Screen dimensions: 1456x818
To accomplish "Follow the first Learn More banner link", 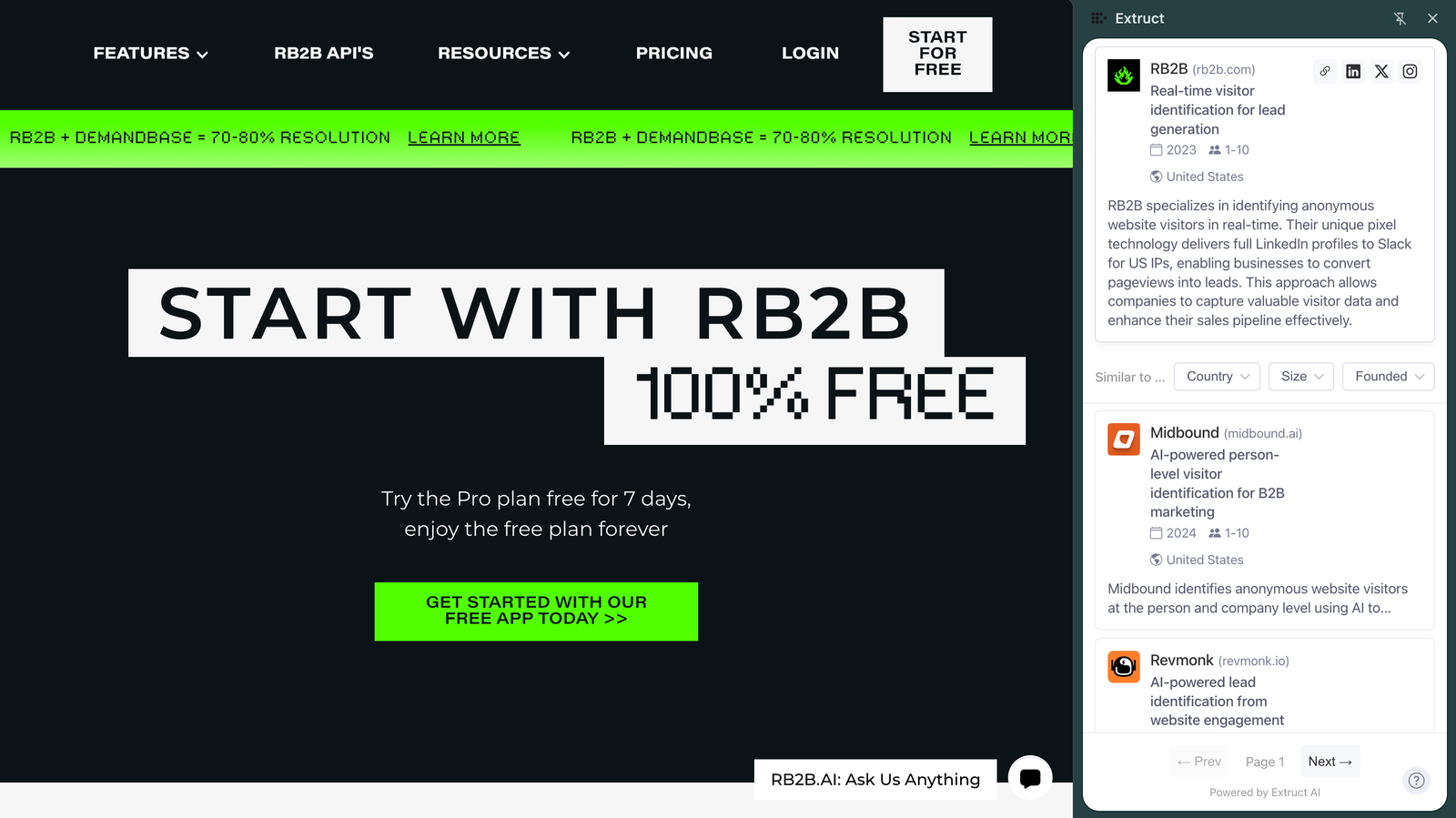I will click(464, 137).
